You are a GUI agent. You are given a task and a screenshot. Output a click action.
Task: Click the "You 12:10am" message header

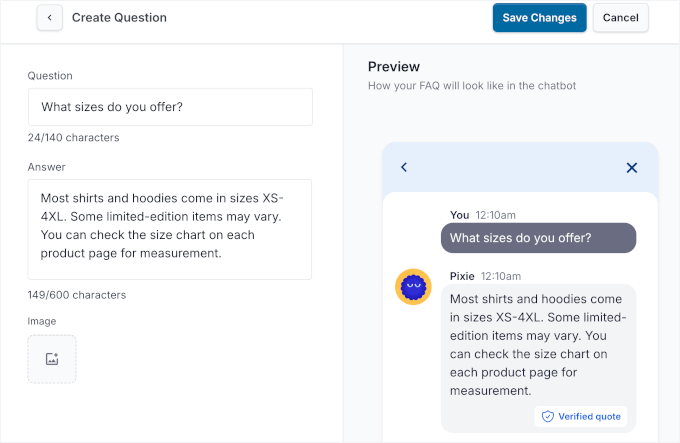[x=483, y=215]
